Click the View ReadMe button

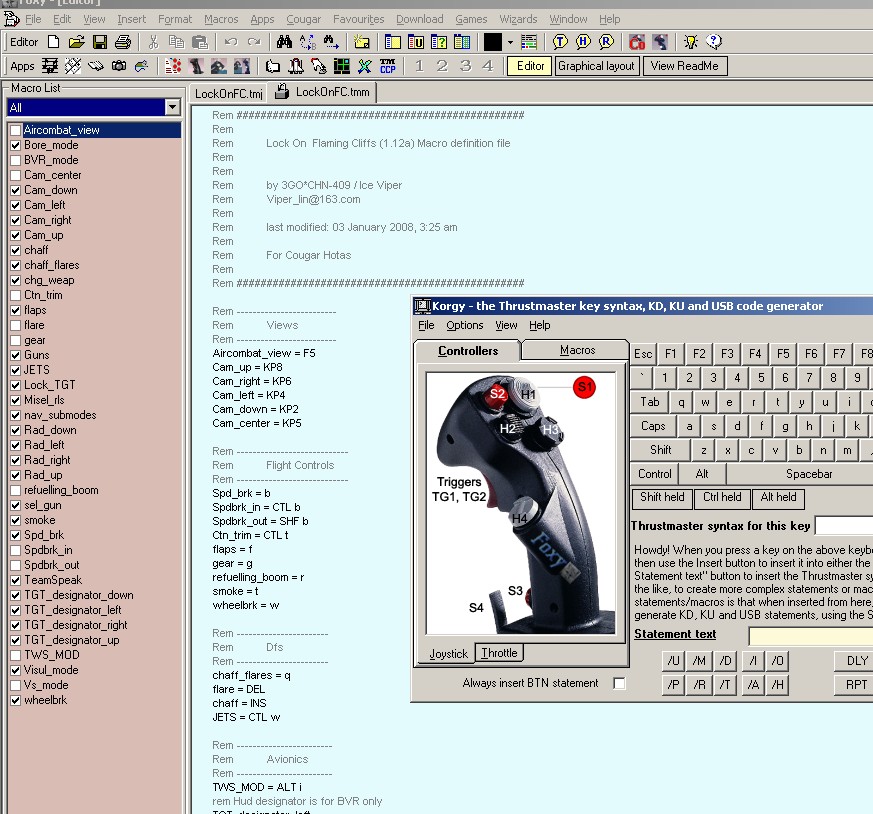point(684,66)
